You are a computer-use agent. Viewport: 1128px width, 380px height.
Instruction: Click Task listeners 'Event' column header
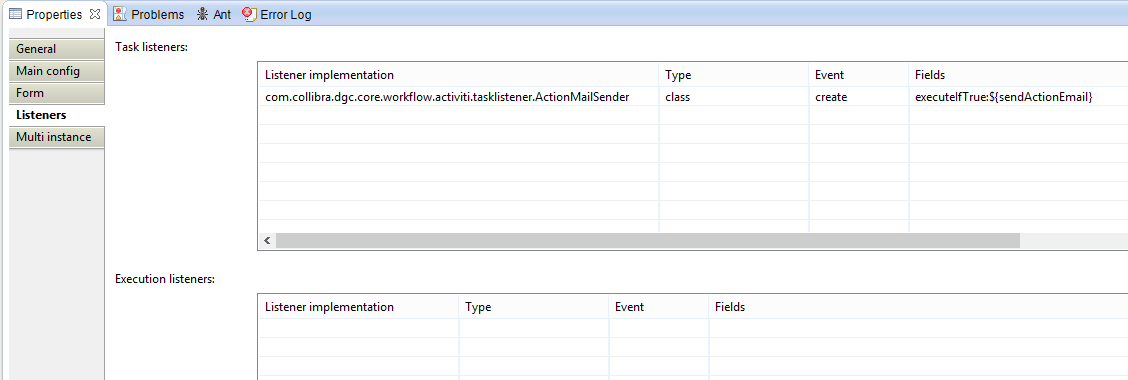point(859,75)
